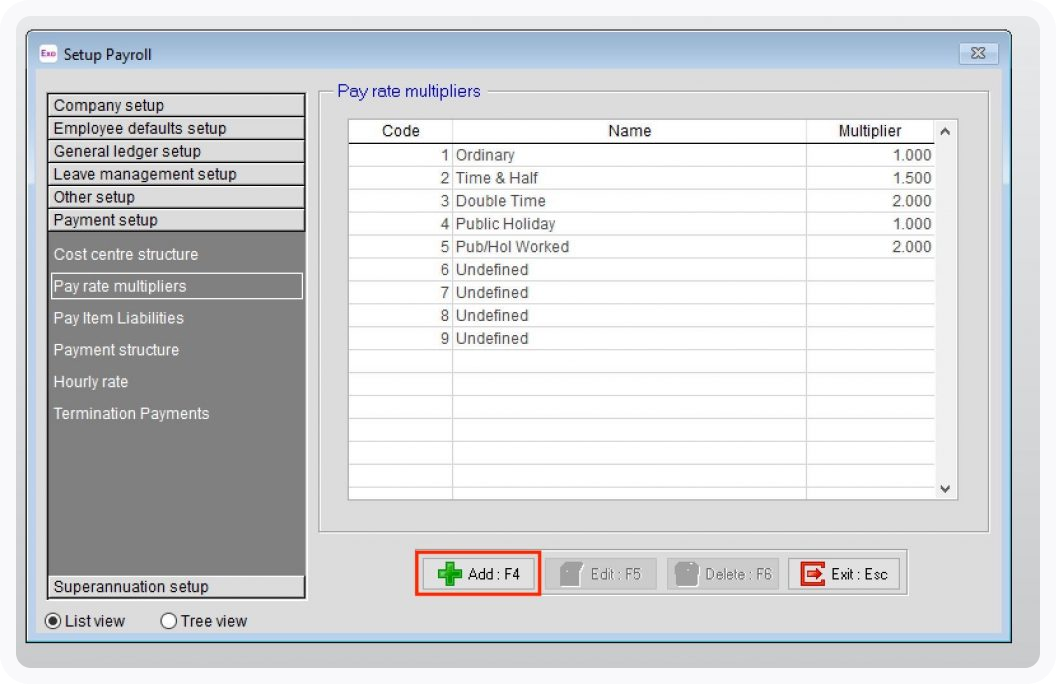Viewport: 1056px width, 684px height.
Task: Click the red Exit arrow icon
Action: pos(814,574)
